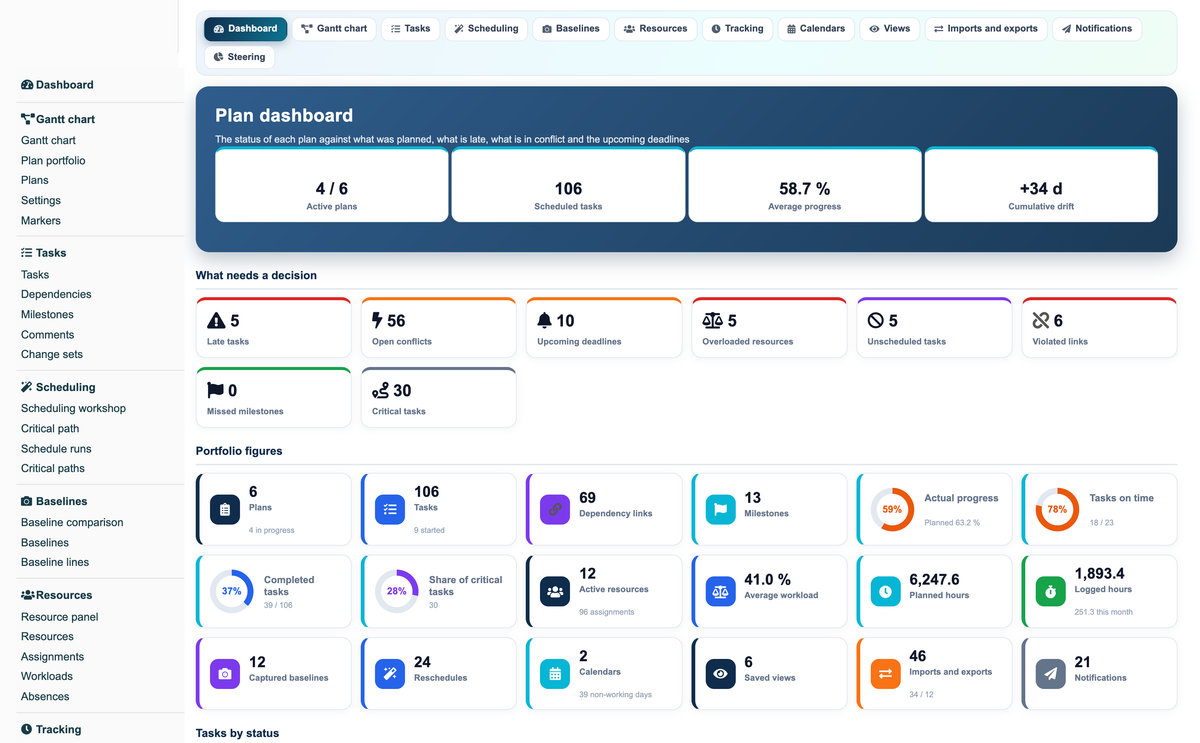Click the Average progress 58.7 % card
This screenshot has height=743, width=1200.
(x=805, y=185)
